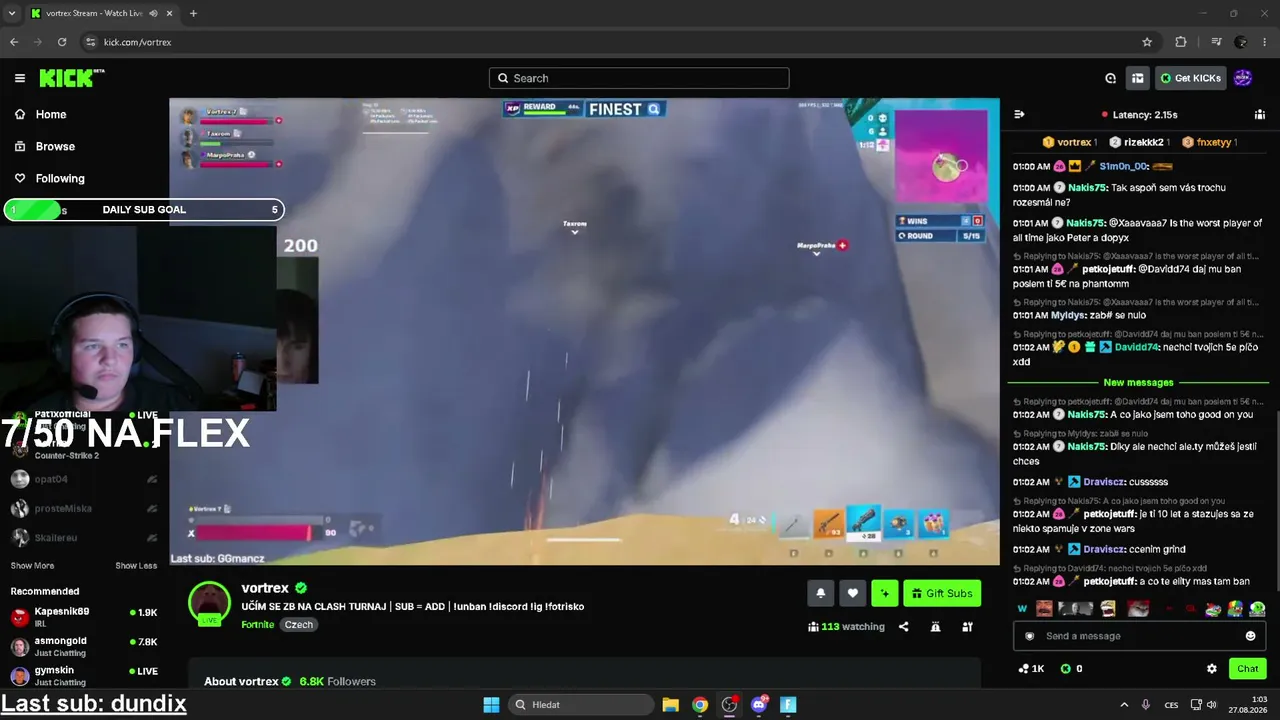Open chat settings gear
Image resolution: width=1280 pixels, height=720 pixels.
(x=1212, y=668)
